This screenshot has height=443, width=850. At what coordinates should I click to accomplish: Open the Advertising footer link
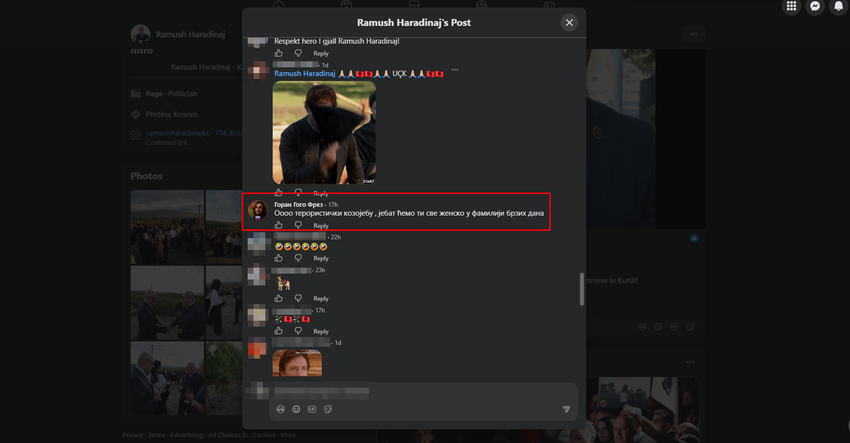pos(186,435)
